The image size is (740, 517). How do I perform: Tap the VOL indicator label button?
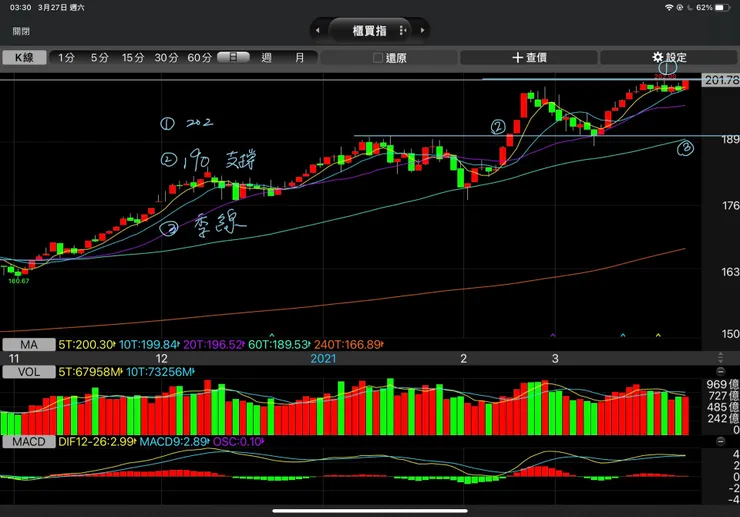[29, 372]
